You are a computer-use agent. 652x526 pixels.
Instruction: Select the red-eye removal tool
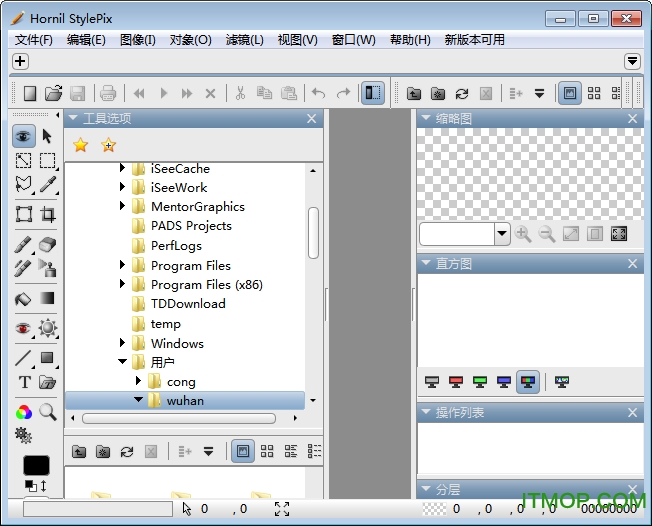[x=23, y=328]
